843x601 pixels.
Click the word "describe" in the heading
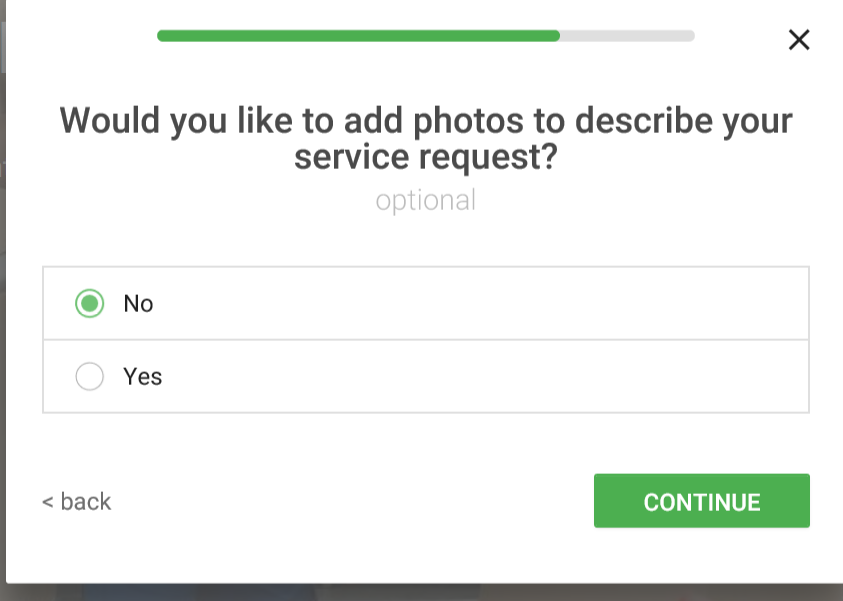(643, 121)
